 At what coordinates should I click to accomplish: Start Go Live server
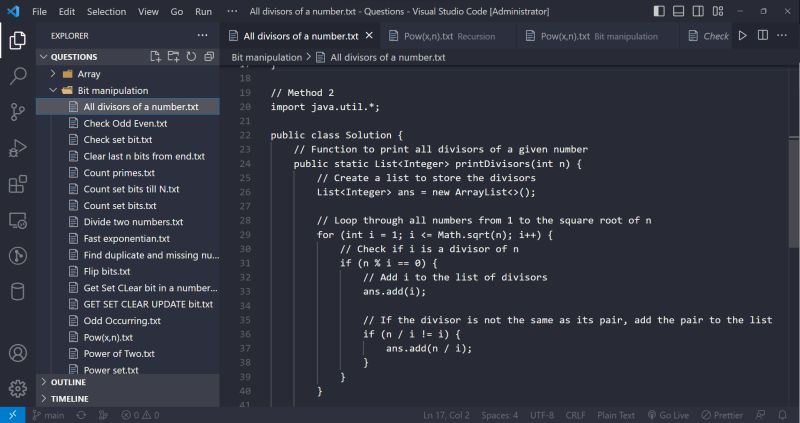pyautogui.click(x=668, y=415)
